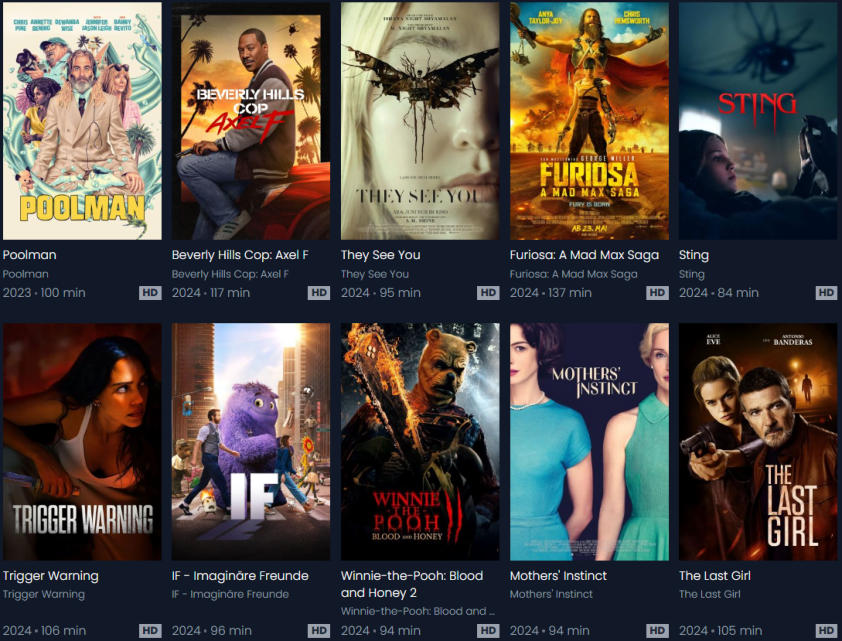Click the grey The Last Girl subtitle

[x=710, y=594]
